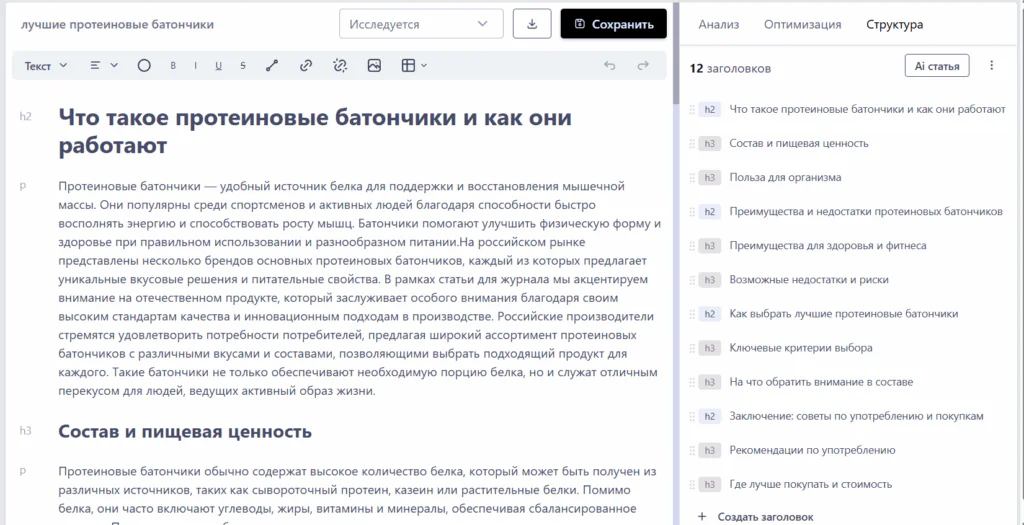Grab drag handle of 'Возможные недостатки и риски'
The width and height of the screenshot is (1024, 525).
[692, 279]
